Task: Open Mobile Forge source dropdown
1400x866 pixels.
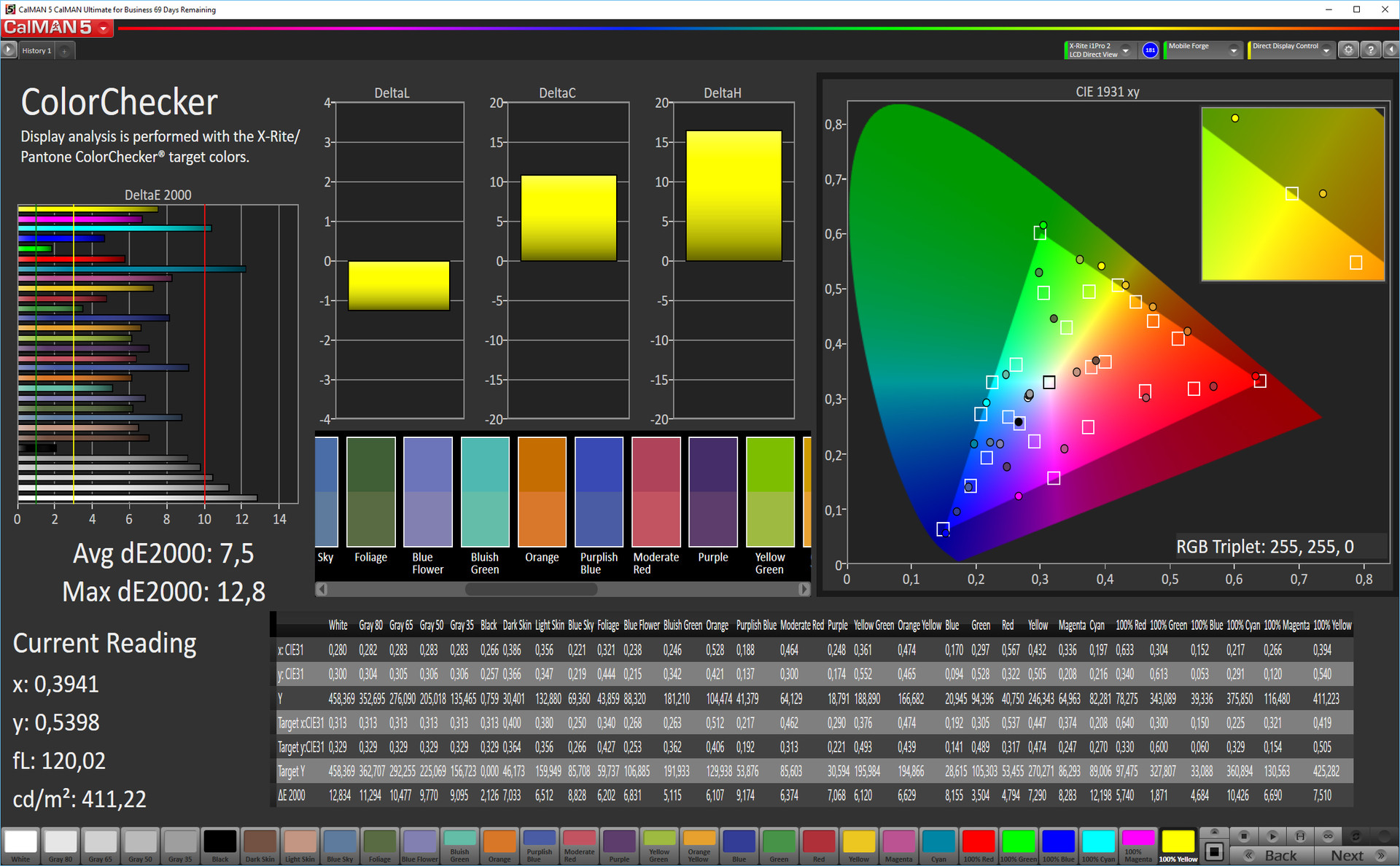Action: (x=1233, y=50)
